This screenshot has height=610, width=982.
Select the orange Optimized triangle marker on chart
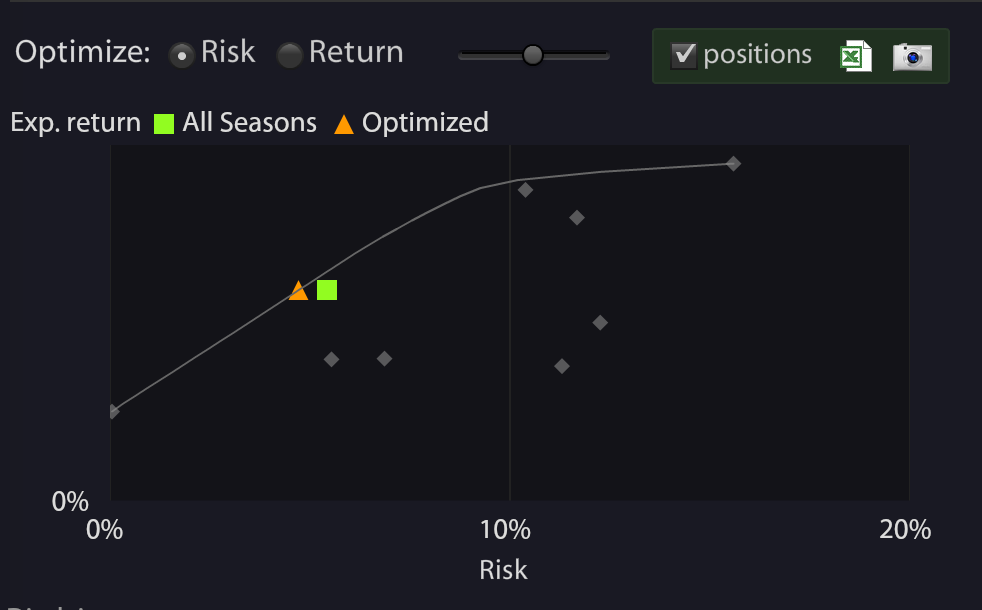pyautogui.click(x=299, y=291)
